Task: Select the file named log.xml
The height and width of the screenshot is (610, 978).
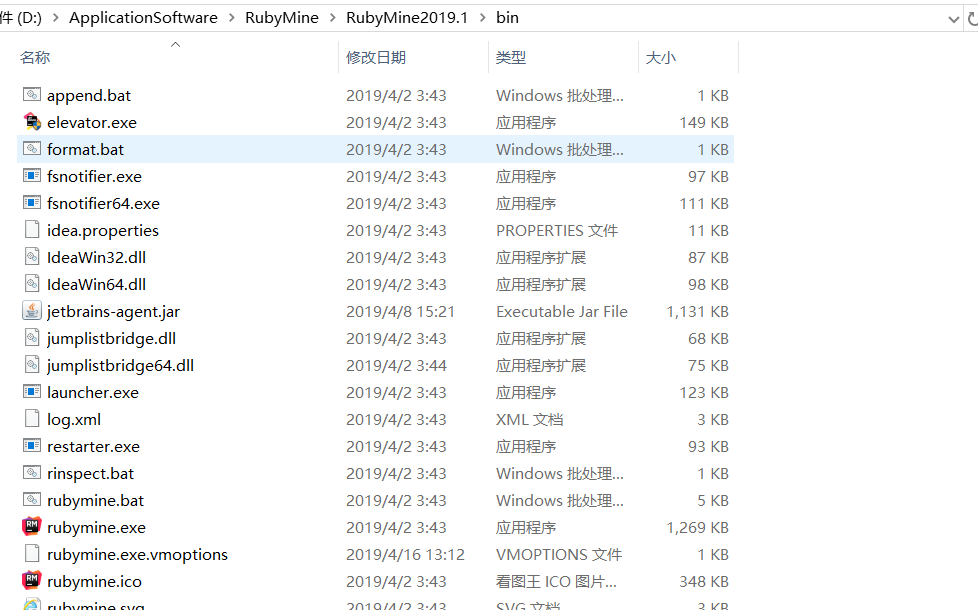Action: pos(74,419)
